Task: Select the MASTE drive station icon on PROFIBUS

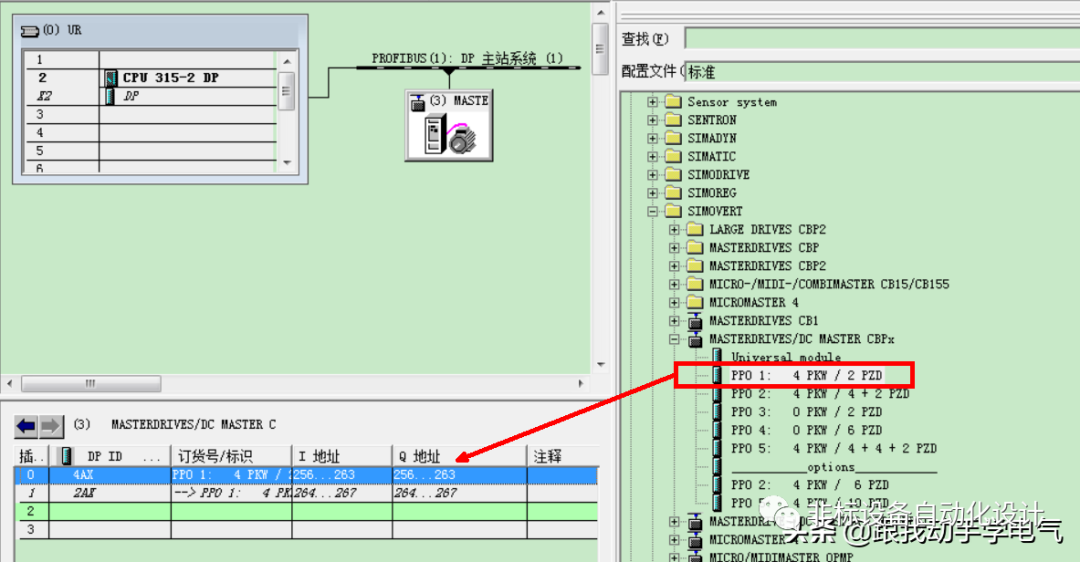Action: pyautogui.click(x=448, y=125)
